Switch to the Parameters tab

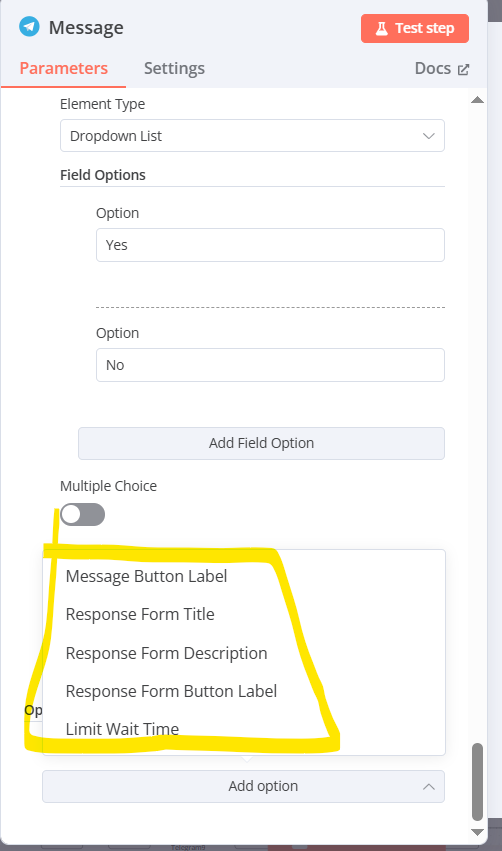tap(63, 68)
